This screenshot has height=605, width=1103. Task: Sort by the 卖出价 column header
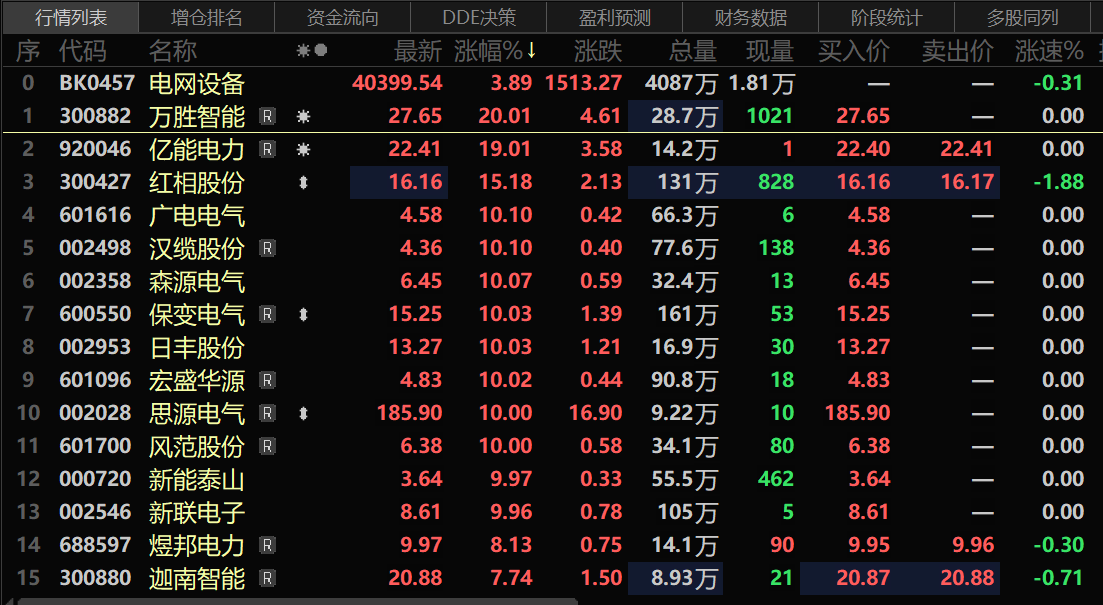point(958,51)
